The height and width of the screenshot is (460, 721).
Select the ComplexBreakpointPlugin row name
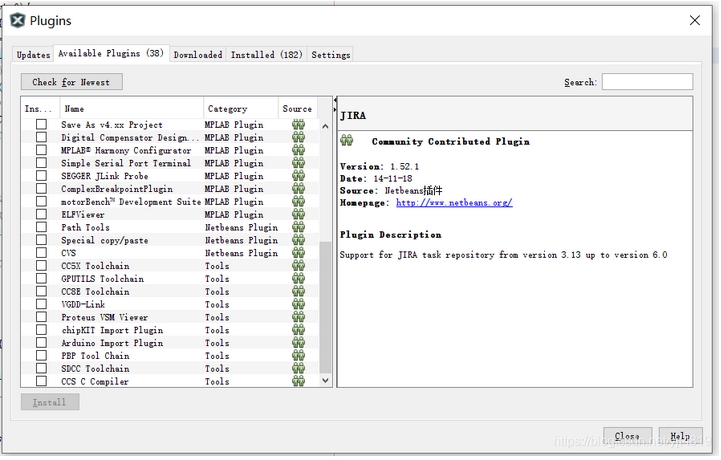click(x=117, y=189)
